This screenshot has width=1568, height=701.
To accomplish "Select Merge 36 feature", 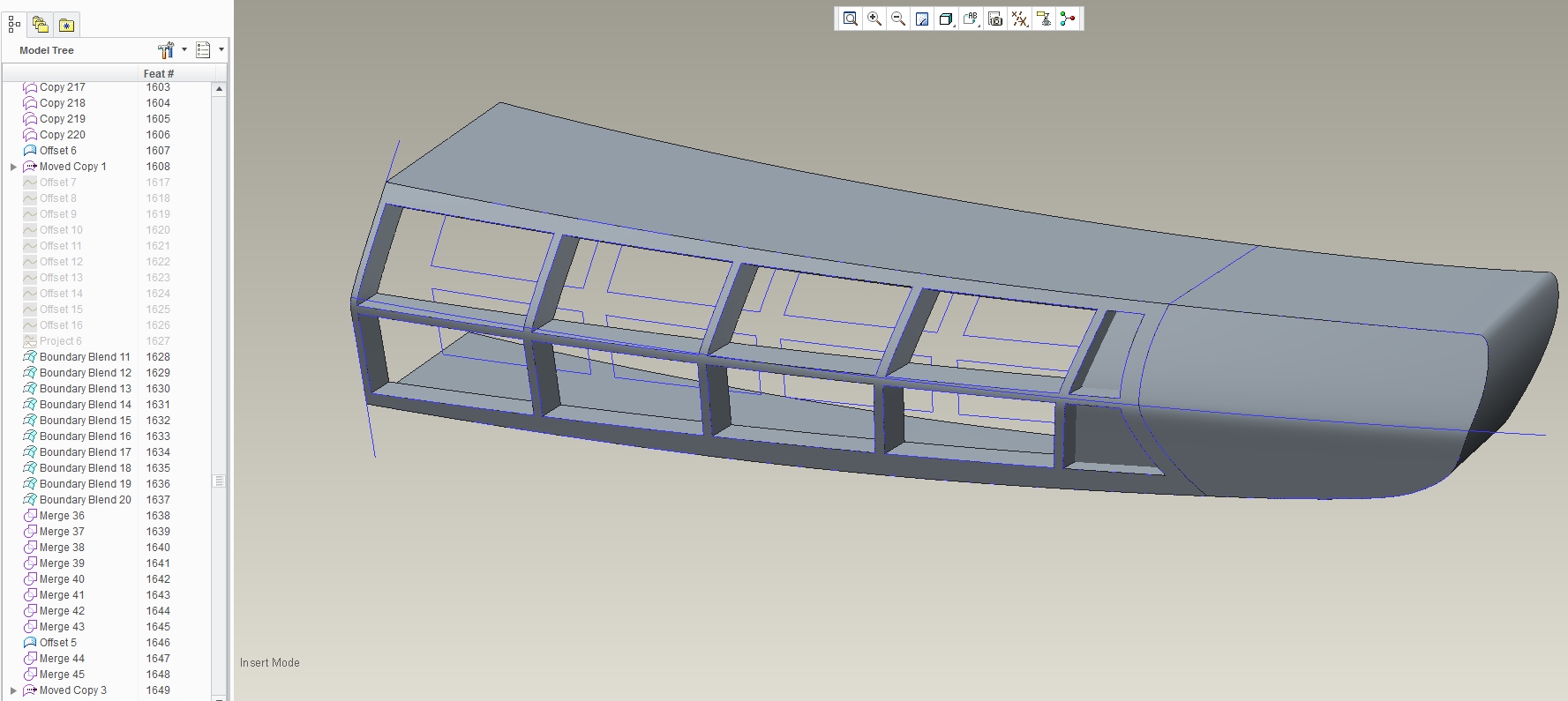I will point(62,516).
